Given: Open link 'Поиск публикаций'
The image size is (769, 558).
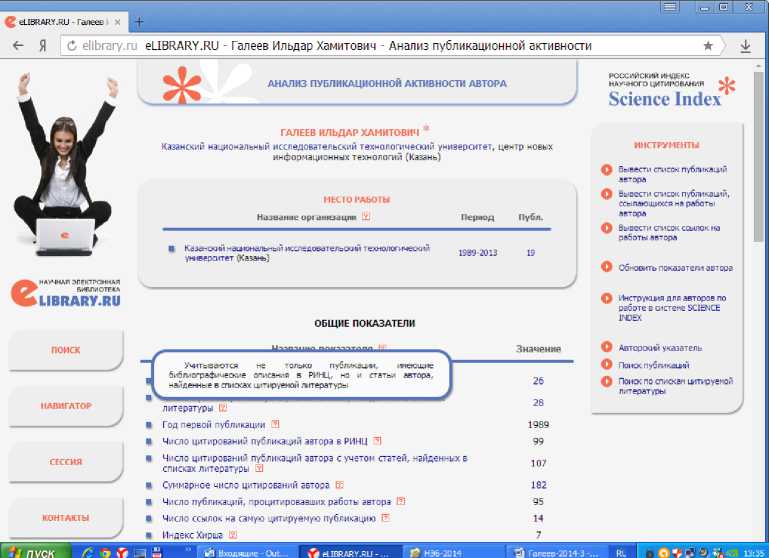Looking at the screenshot, I should click(x=653, y=365).
